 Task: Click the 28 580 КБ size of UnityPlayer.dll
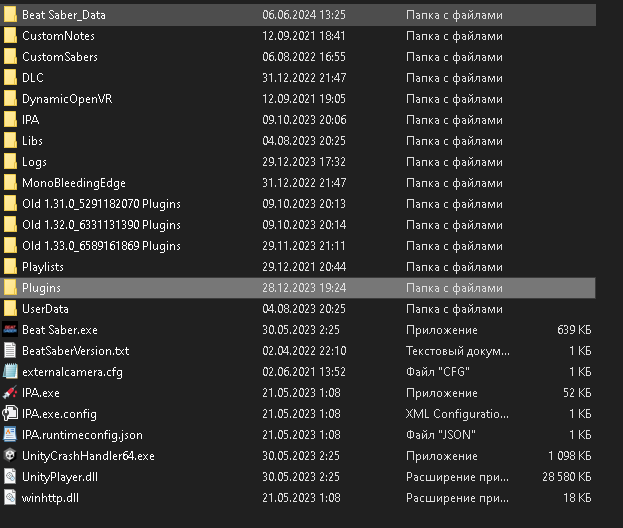coord(567,477)
